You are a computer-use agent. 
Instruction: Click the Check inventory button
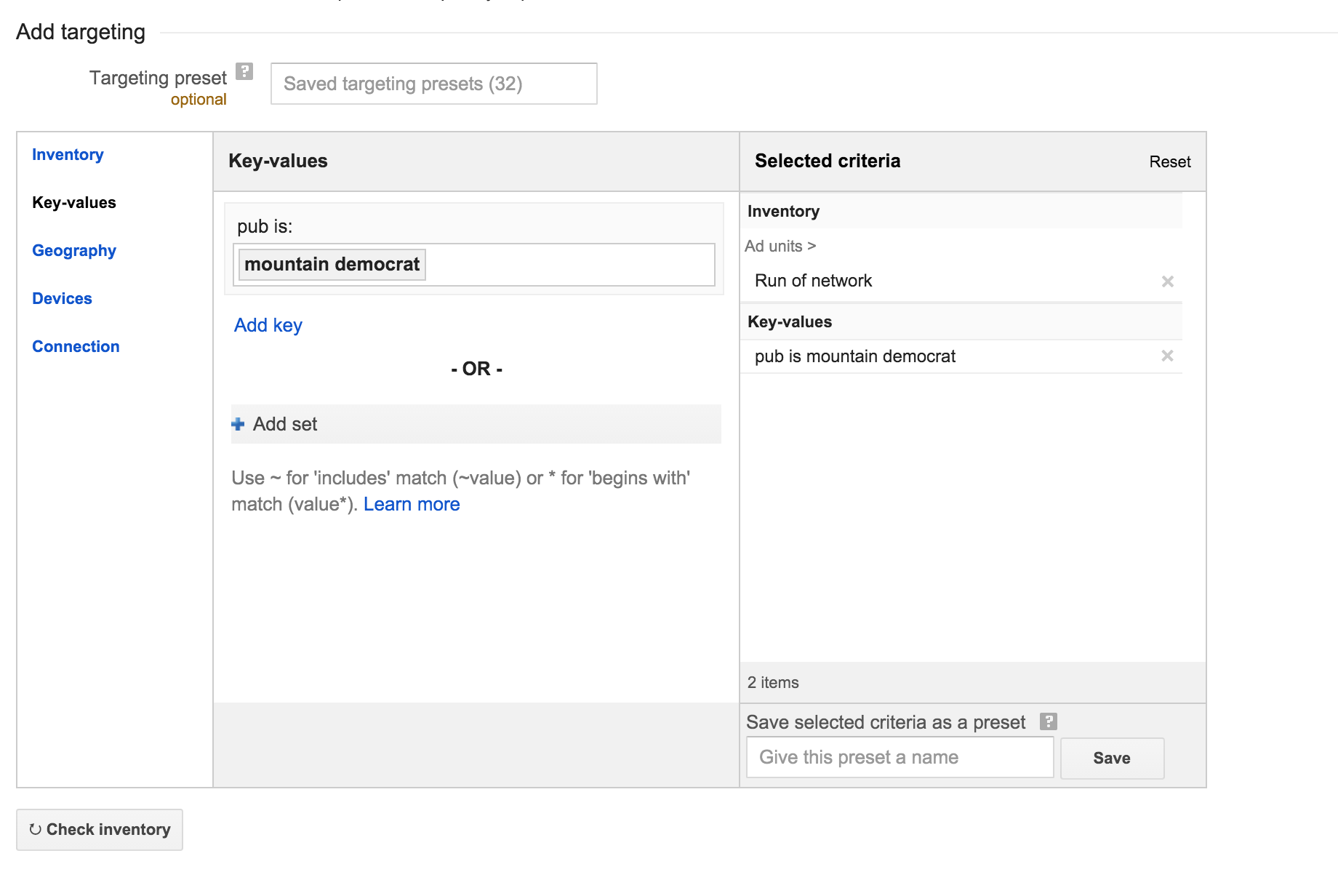point(100,830)
